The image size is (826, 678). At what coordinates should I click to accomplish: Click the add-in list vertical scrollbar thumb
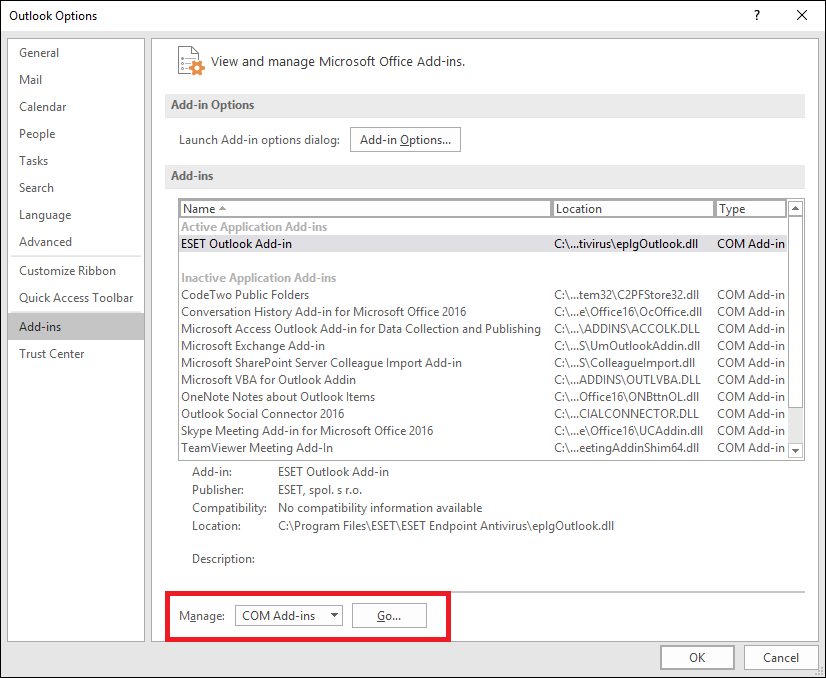(x=795, y=312)
